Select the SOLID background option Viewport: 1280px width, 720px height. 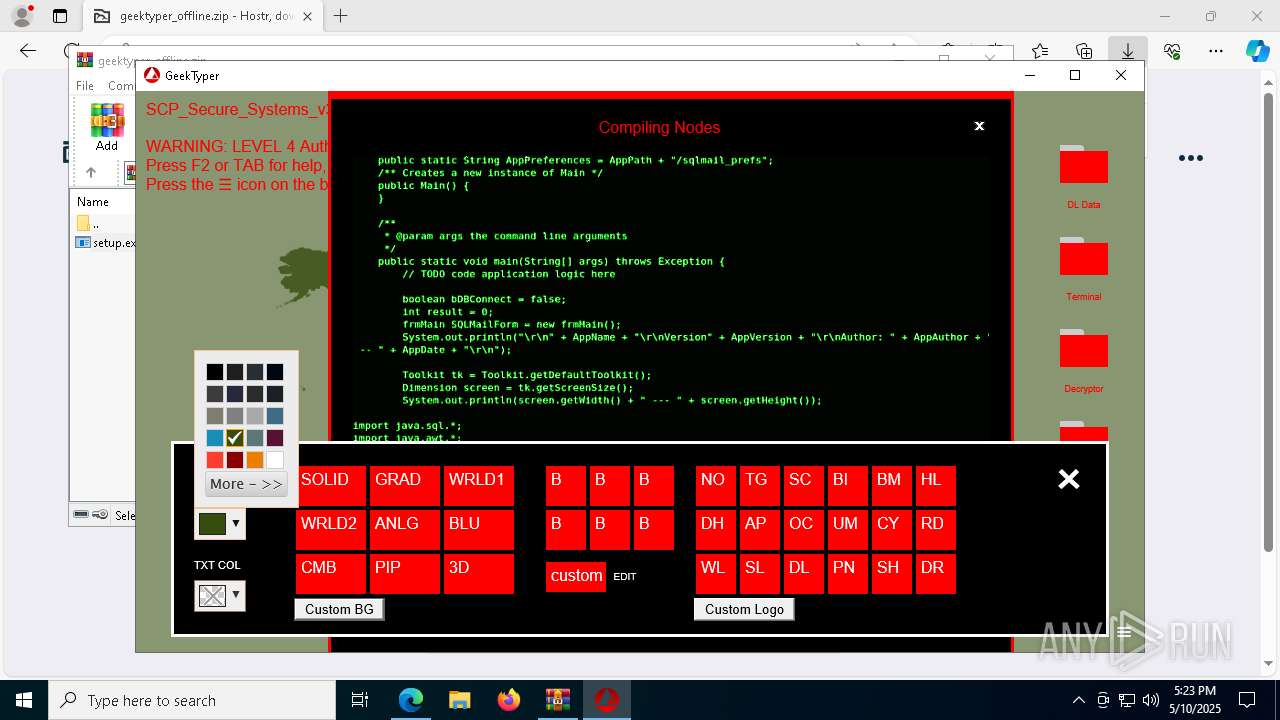(x=331, y=485)
